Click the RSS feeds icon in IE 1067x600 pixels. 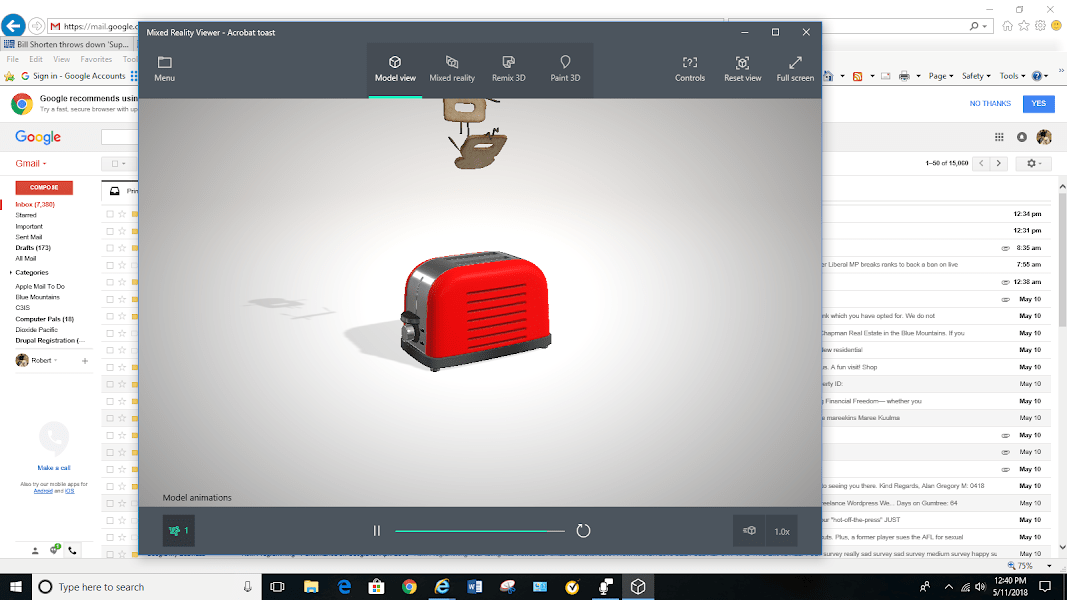click(857, 76)
